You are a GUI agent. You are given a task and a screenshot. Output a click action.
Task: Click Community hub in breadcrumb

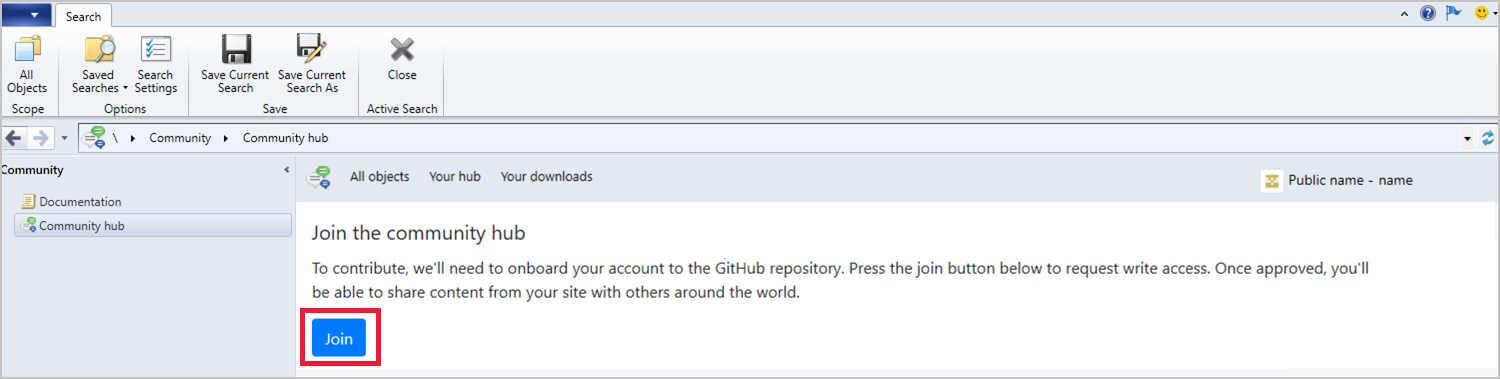(285, 138)
